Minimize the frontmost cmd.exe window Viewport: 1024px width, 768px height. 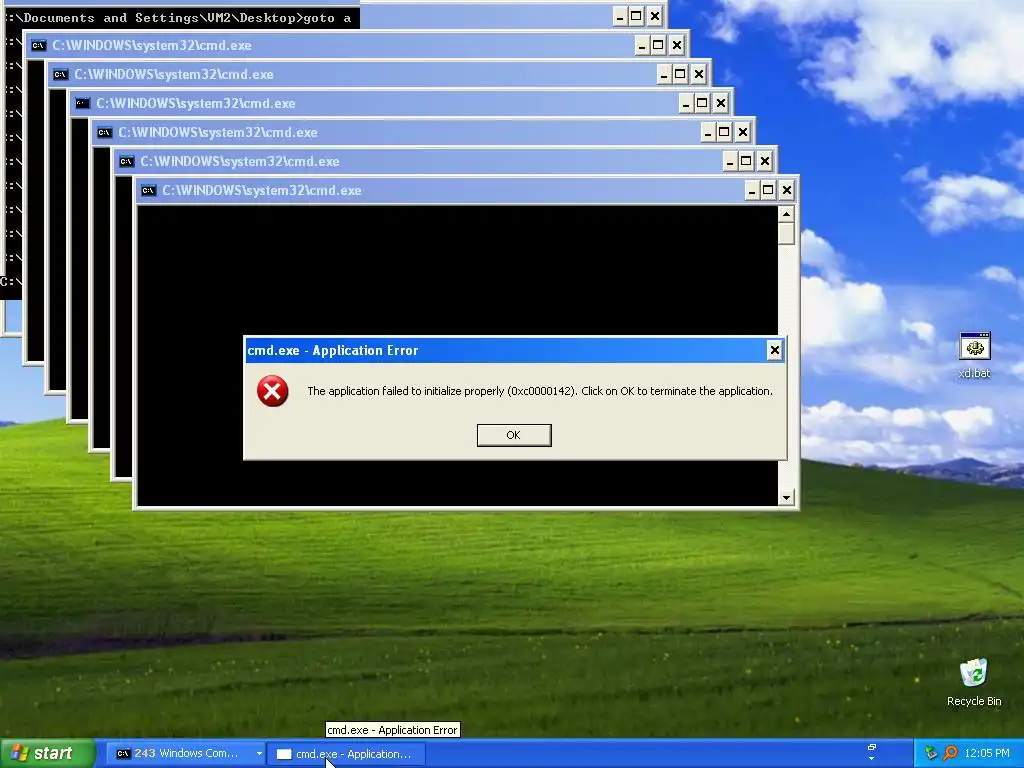pyautogui.click(x=752, y=190)
